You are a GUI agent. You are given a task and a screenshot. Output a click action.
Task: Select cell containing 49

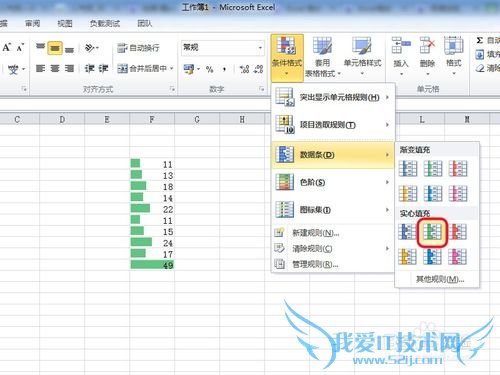(152, 265)
